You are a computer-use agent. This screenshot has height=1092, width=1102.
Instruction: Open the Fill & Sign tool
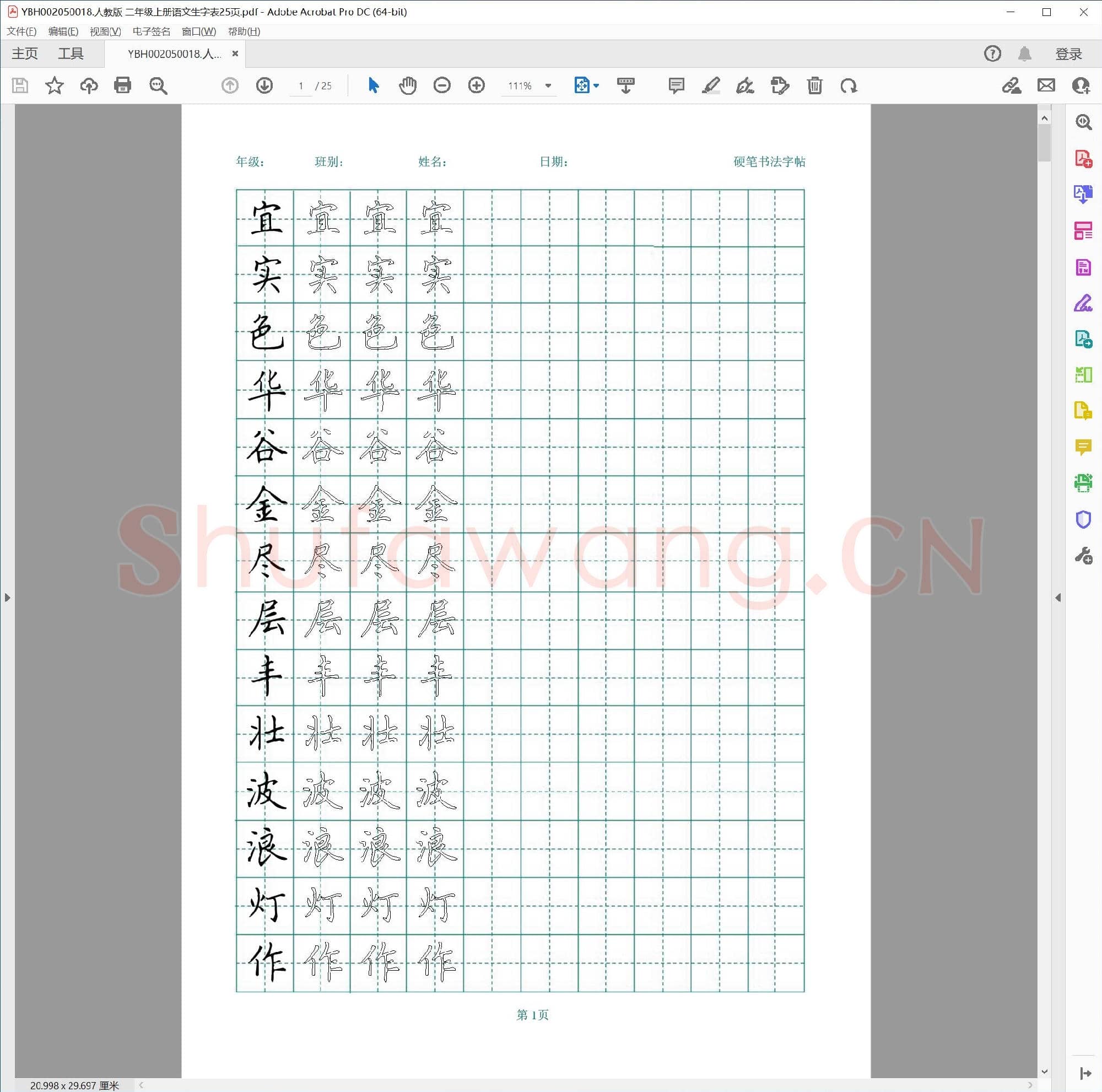1083,304
